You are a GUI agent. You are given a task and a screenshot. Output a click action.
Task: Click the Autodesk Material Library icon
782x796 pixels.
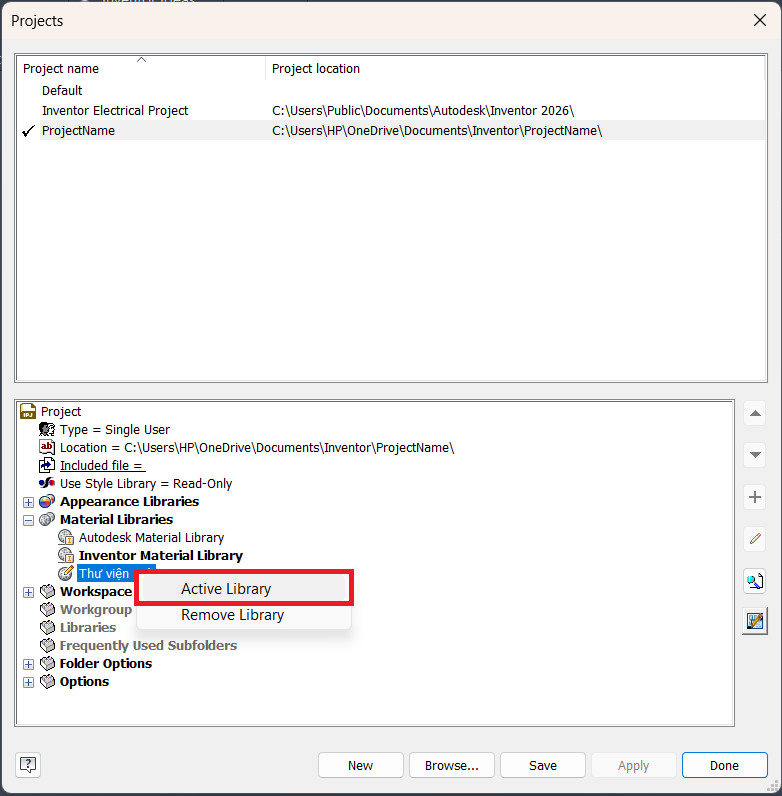coord(66,537)
